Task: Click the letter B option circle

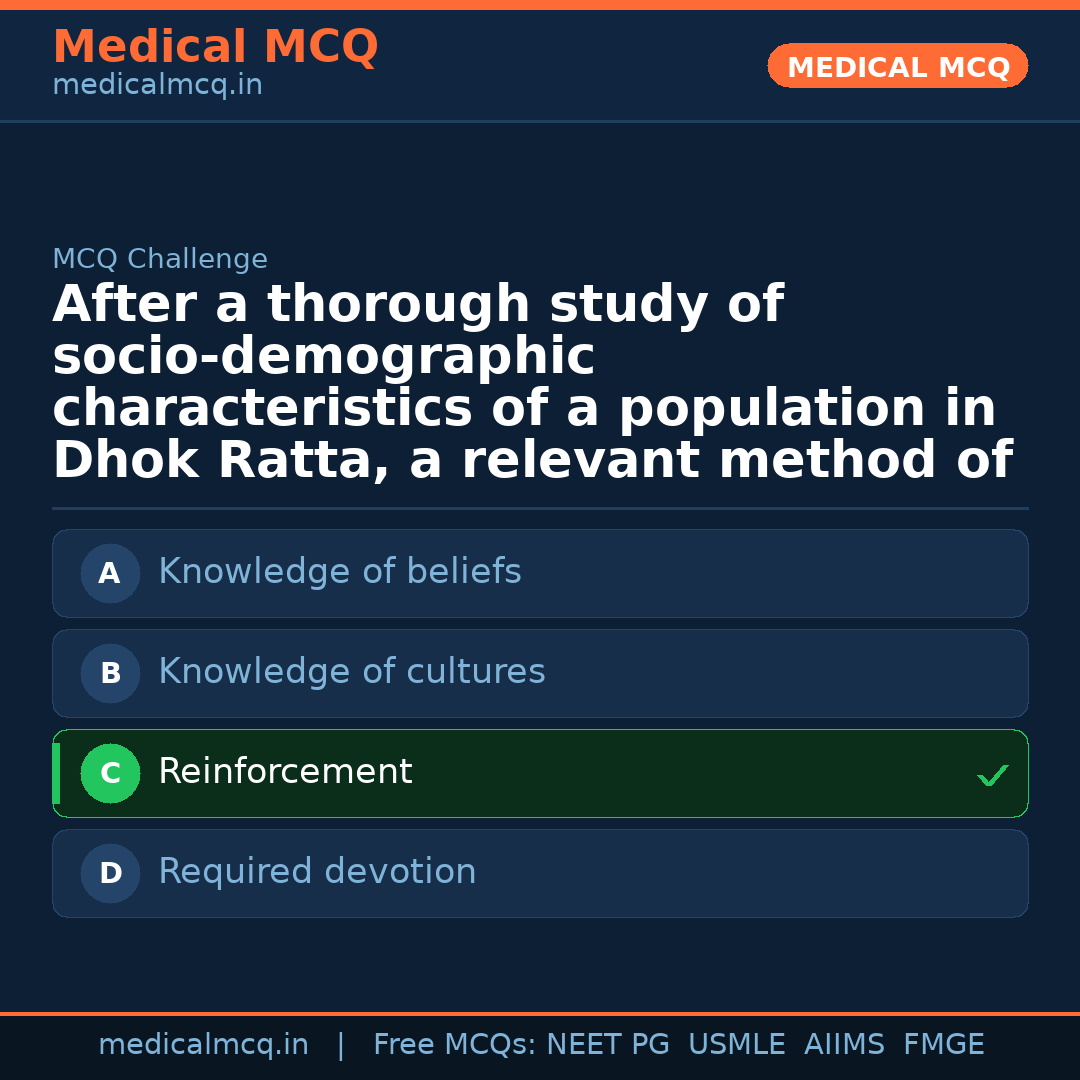Action: (x=110, y=674)
